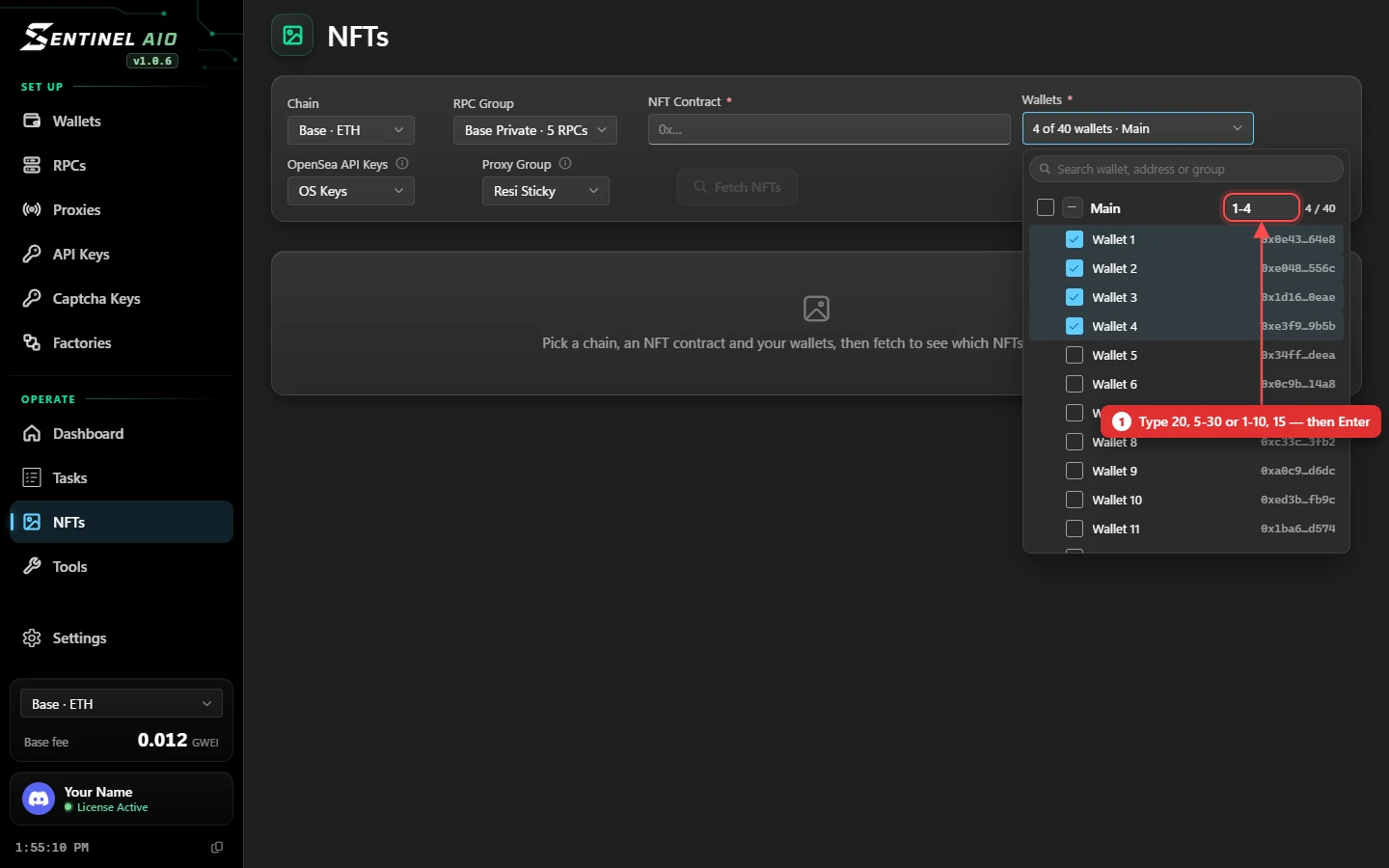The height and width of the screenshot is (868, 1389).
Task: Uncheck Wallet 3
Action: (1075, 297)
